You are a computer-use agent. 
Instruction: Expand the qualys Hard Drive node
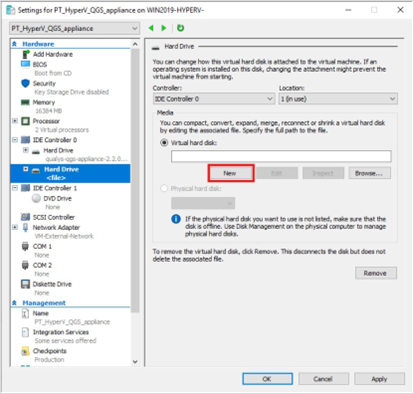click(x=25, y=150)
